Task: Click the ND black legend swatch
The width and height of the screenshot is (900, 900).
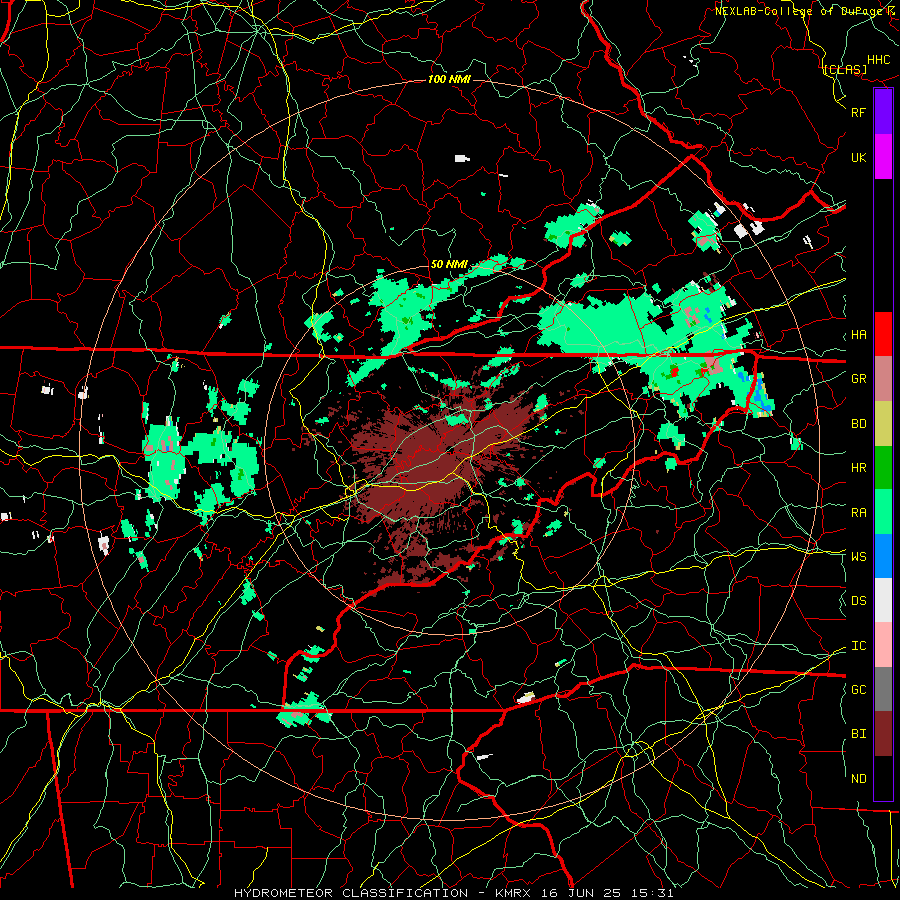Action: 883,778
